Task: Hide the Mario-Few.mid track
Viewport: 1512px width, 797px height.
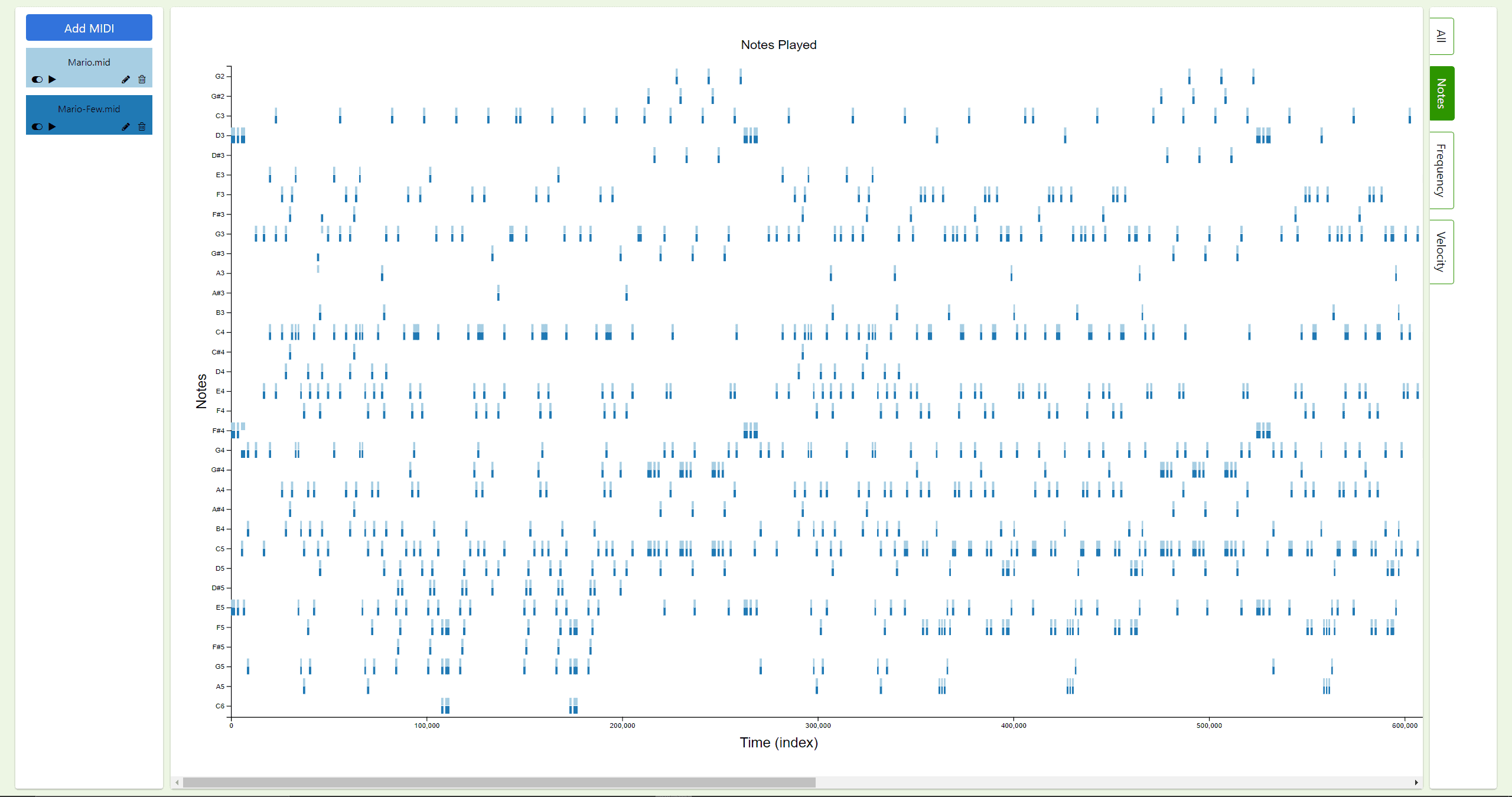Action: [37, 126]
